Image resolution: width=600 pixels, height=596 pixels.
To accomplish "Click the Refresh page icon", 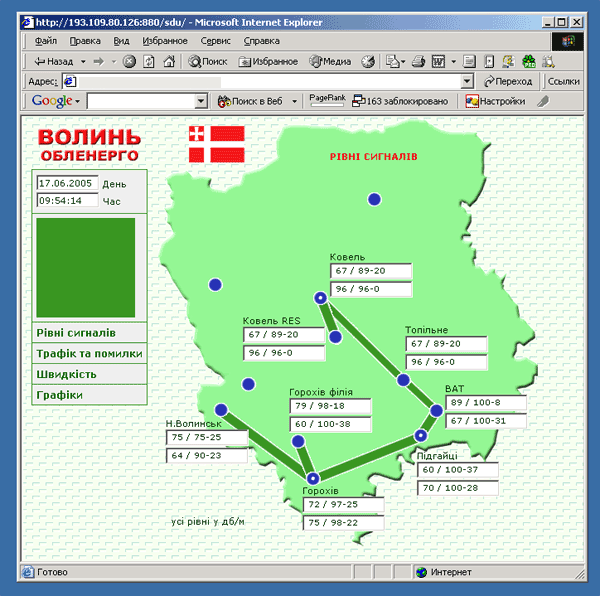I will [149, 61].
